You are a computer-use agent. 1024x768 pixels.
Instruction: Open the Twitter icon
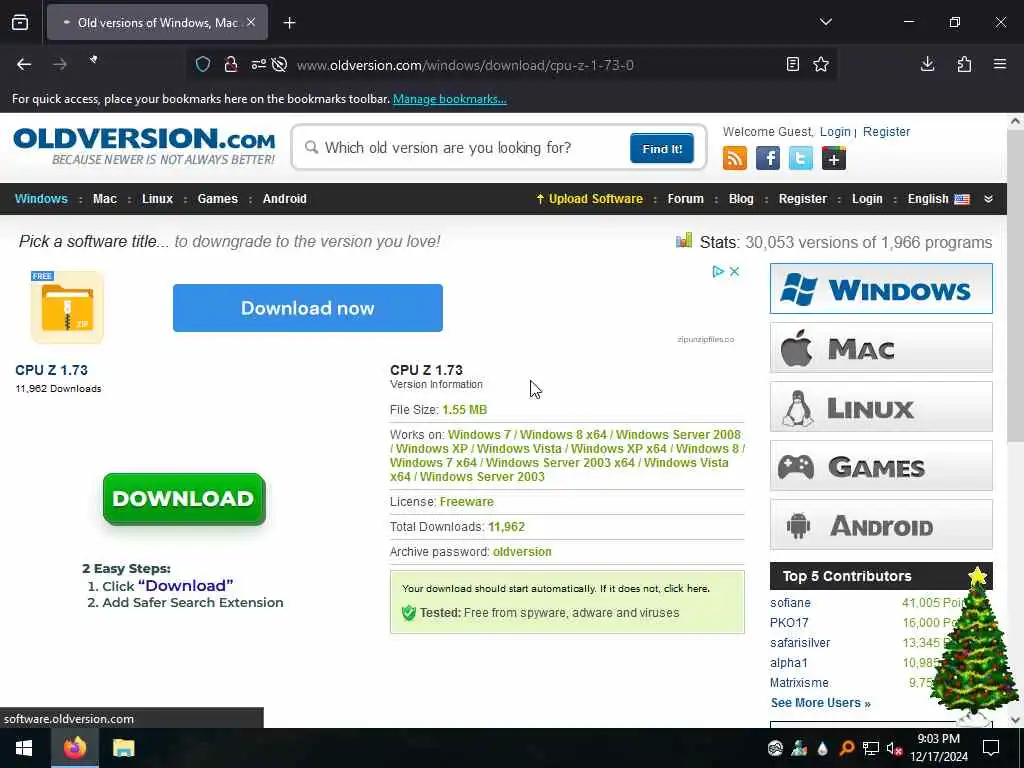[x=801, y=158]
